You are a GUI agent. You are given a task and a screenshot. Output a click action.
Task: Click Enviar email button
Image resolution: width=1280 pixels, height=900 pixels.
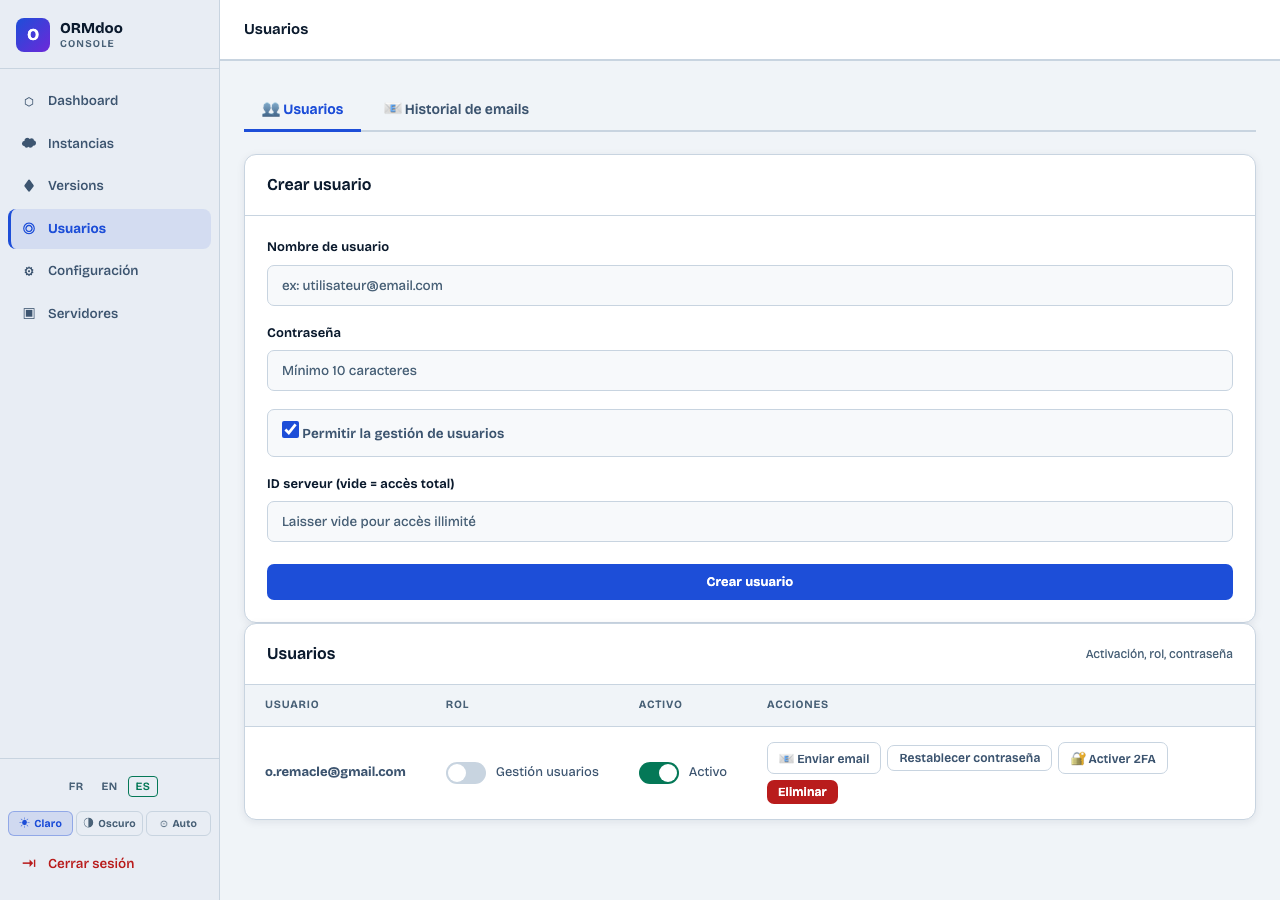point(824,758)
